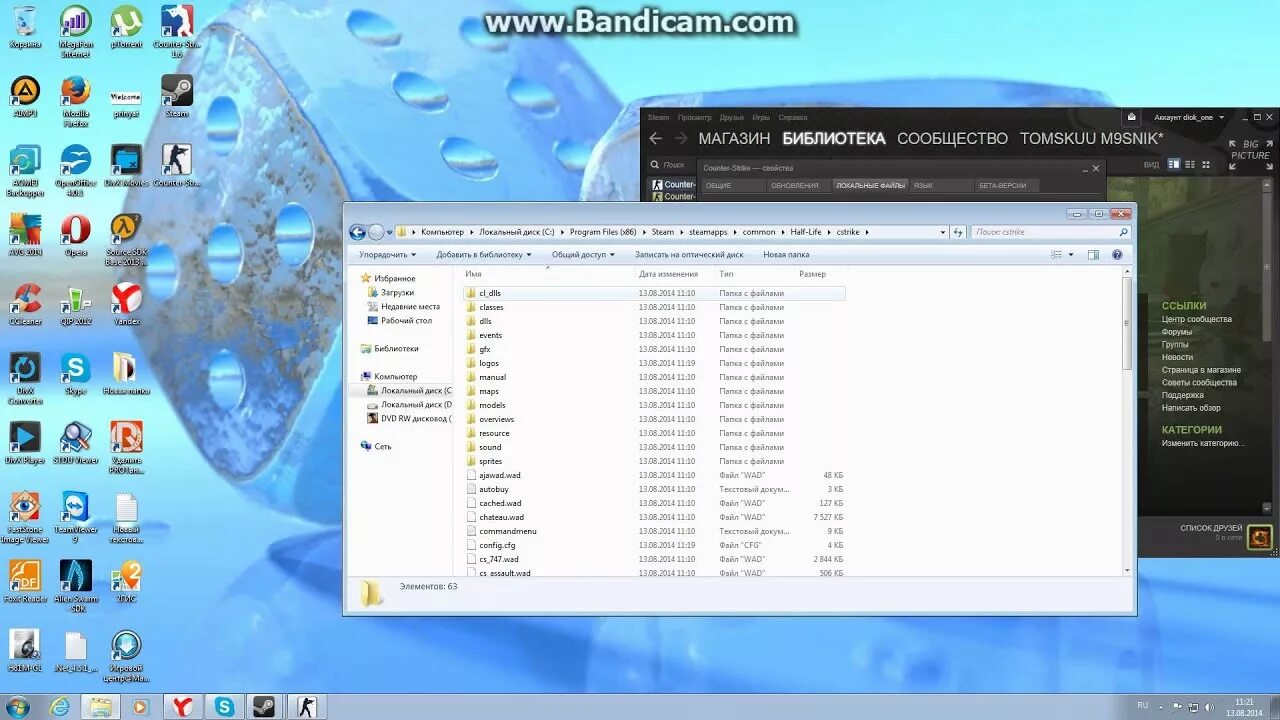Image resolution: width=1280 pixels, height=720 pixels.
Task: Expand path arrow after Half-Life breadcrumb
Action: tap(830, 232)
